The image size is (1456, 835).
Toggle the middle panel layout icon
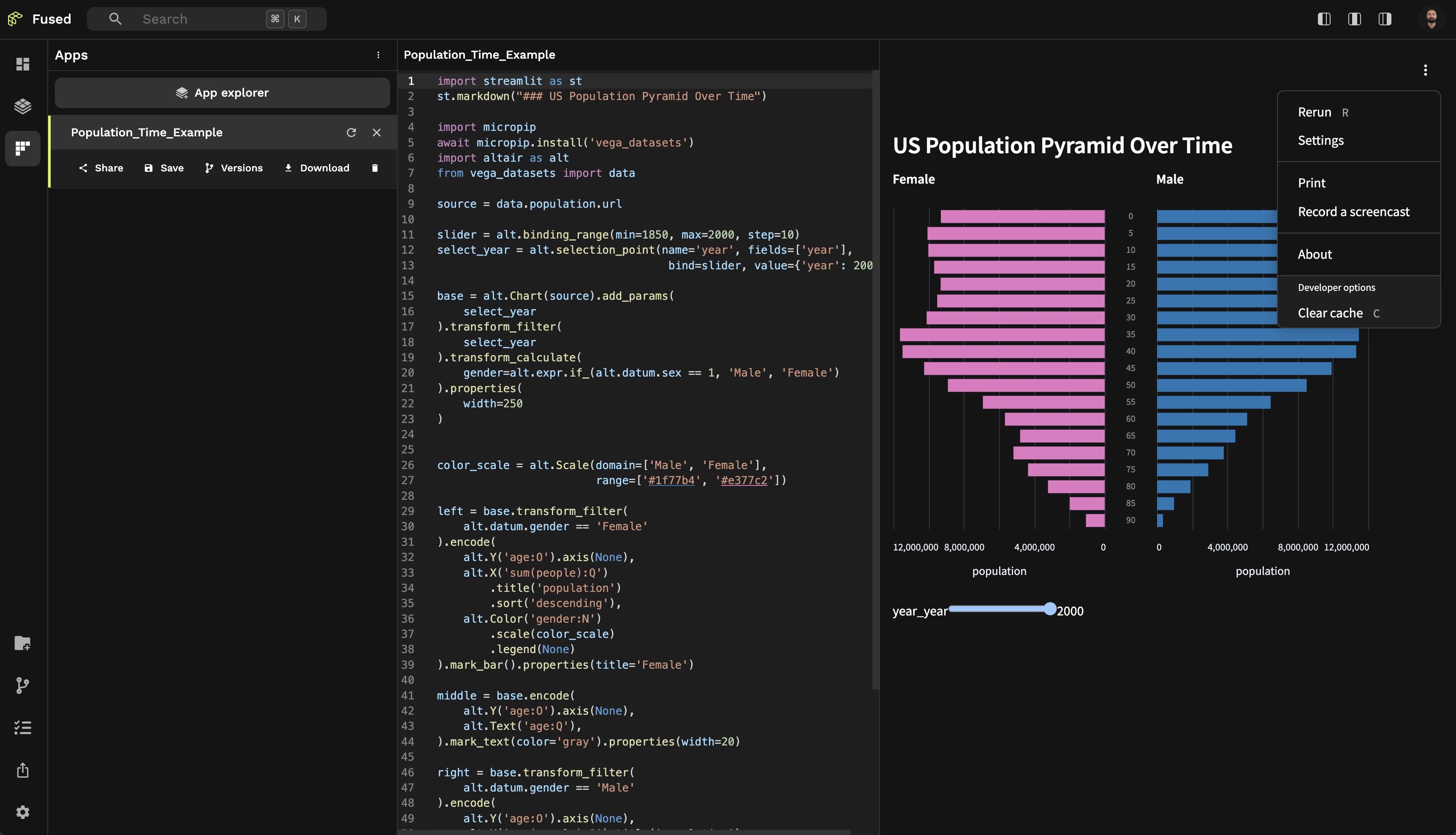pyautogui.click(x=1355, y=19)
